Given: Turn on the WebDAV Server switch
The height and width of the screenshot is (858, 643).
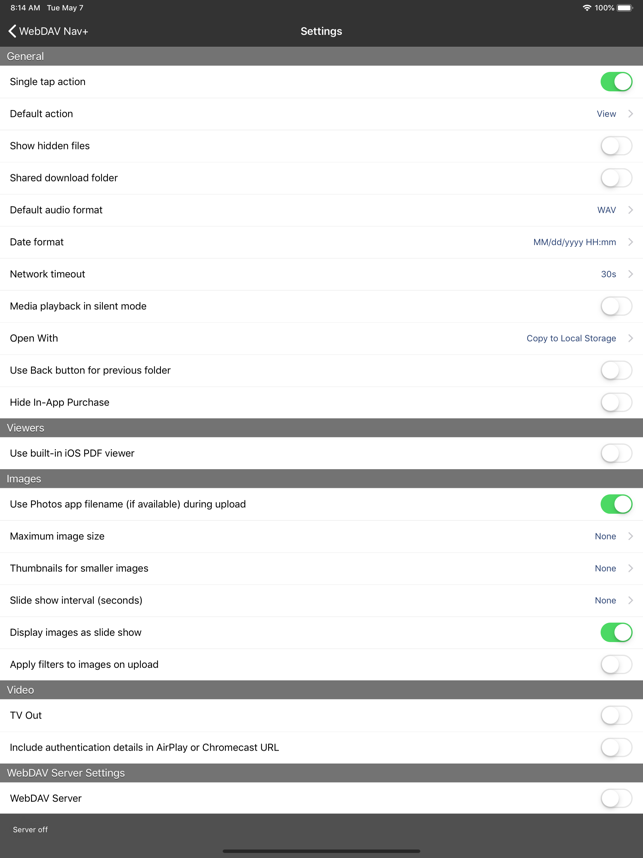Looking at the screenshot, I should 616,798.
